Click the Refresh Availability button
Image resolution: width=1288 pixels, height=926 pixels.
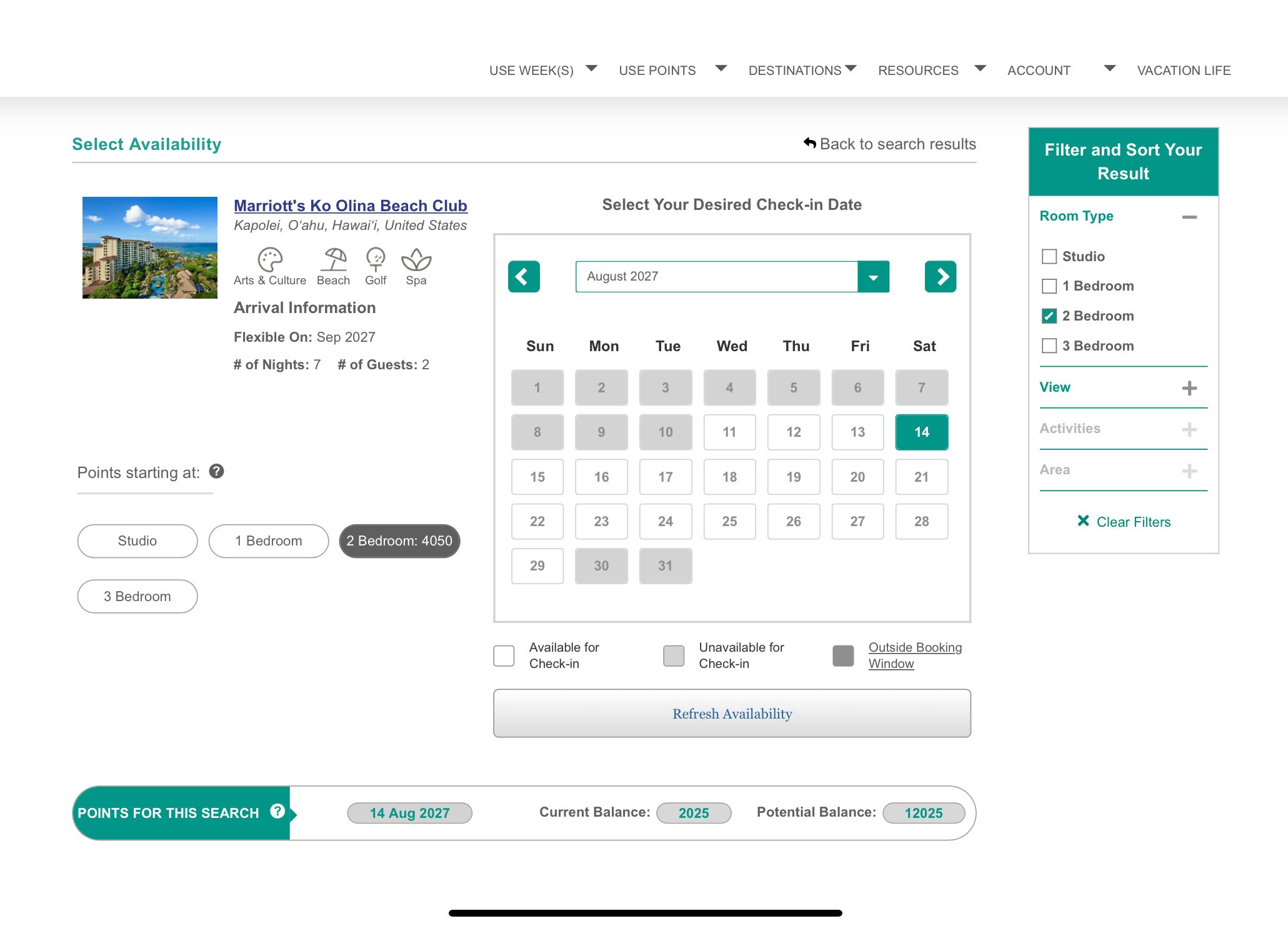(732, 714)
